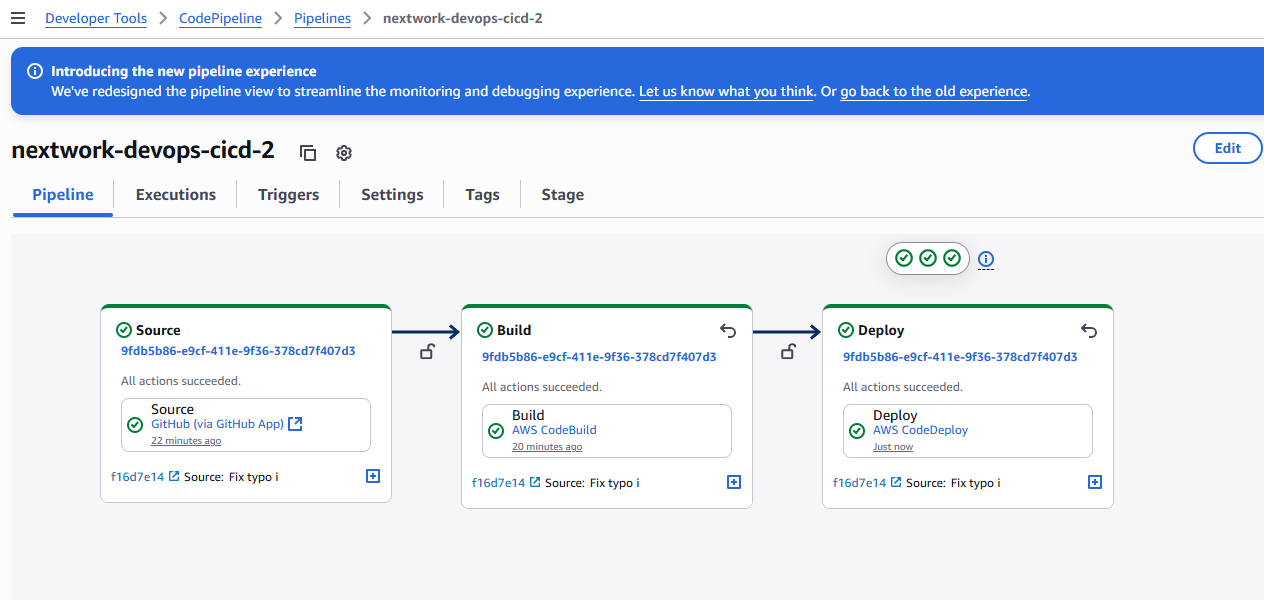Click 'go back to the old experience' link

(933, 91)
